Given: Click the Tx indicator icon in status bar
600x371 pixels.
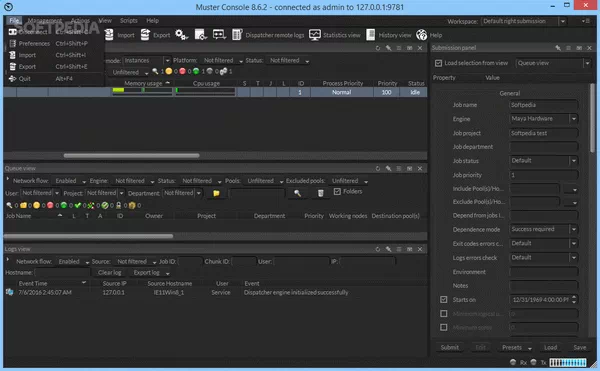Looking at the screenshot, I should coord(533,362).
